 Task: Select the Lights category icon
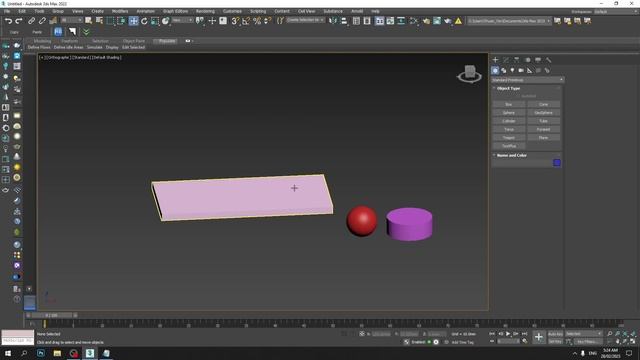512,70
